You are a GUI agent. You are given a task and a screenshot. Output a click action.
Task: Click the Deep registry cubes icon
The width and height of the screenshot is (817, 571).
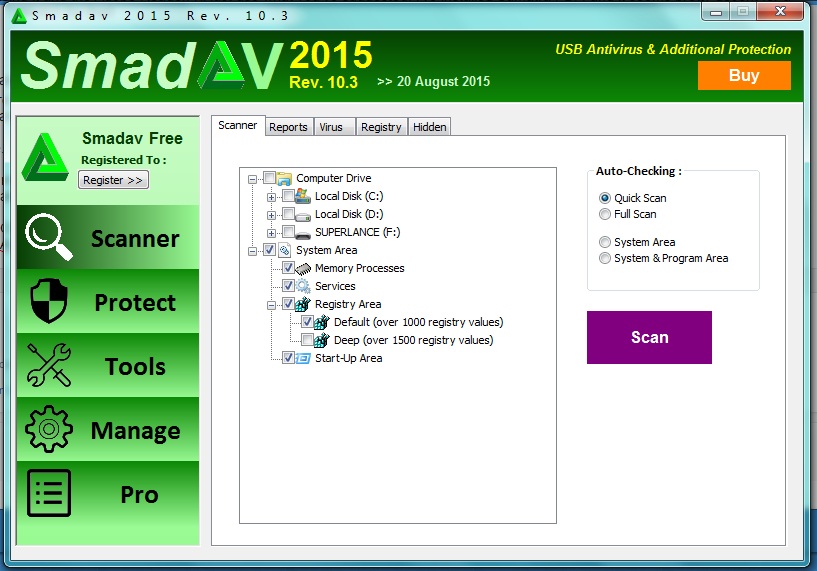click(x=321, y=340)
